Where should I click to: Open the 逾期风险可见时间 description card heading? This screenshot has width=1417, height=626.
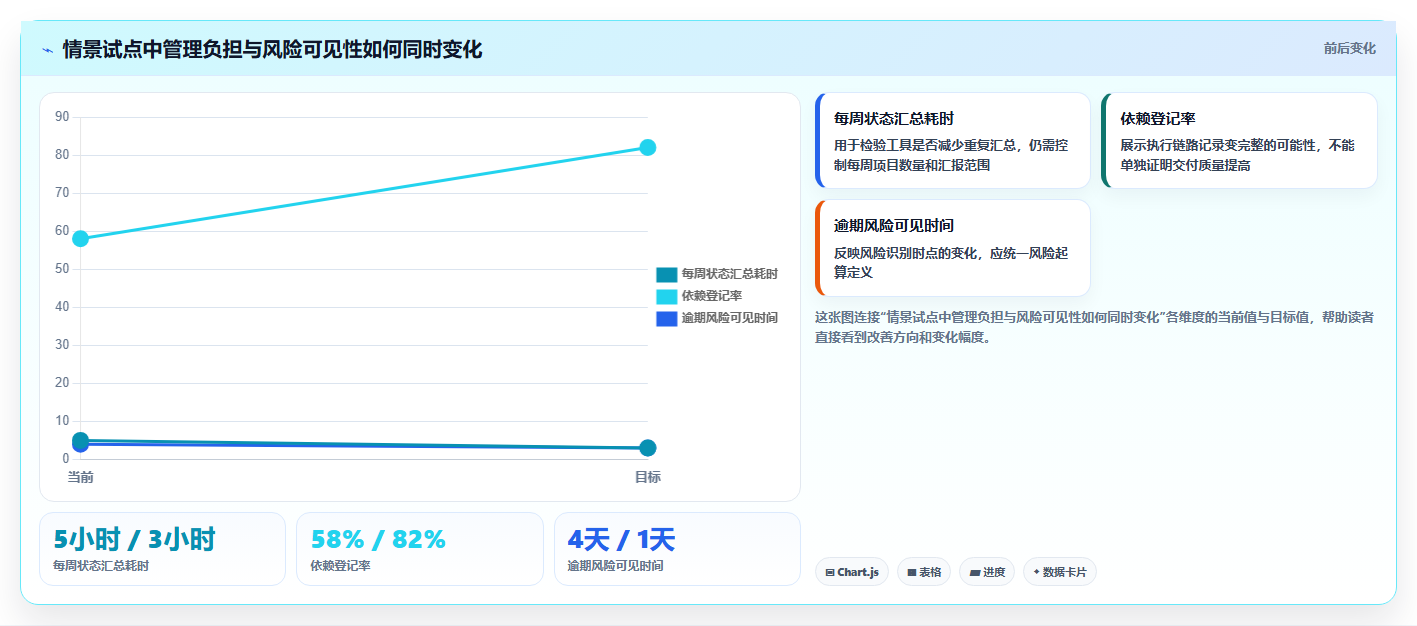pyautogui.click(x=894, y=226)
